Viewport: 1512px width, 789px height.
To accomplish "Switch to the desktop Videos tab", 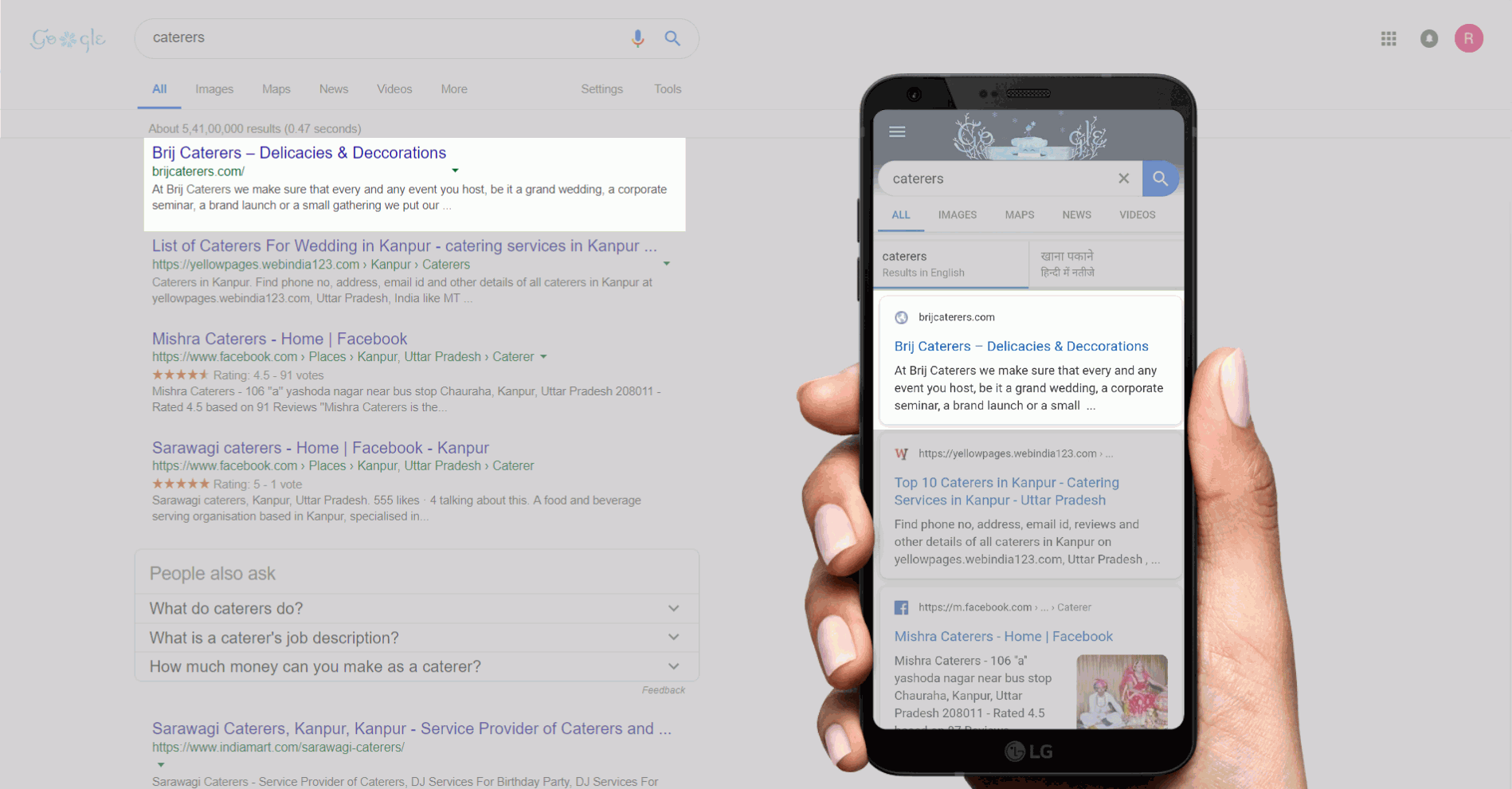I will [394, 89].
